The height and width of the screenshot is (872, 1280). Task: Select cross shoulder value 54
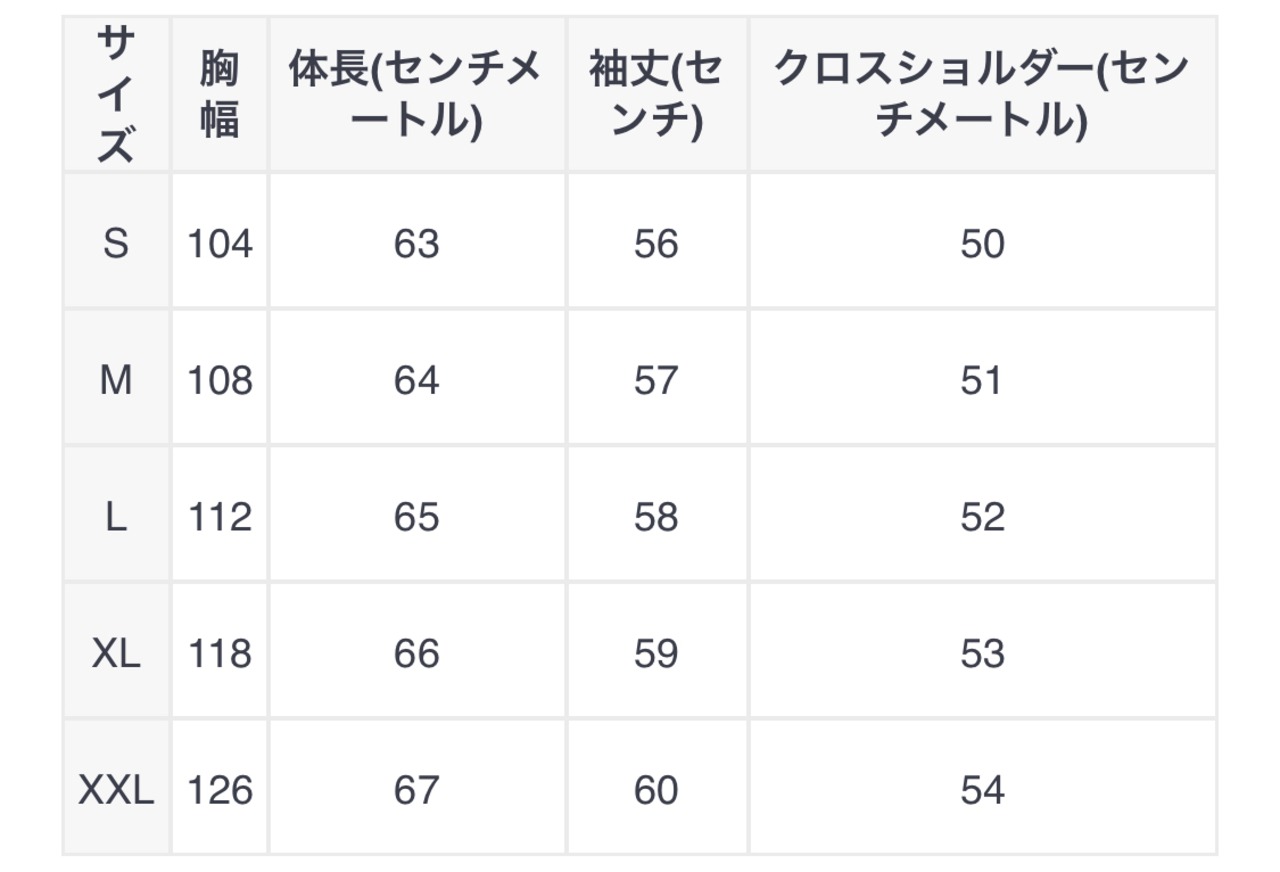point(981,791)
